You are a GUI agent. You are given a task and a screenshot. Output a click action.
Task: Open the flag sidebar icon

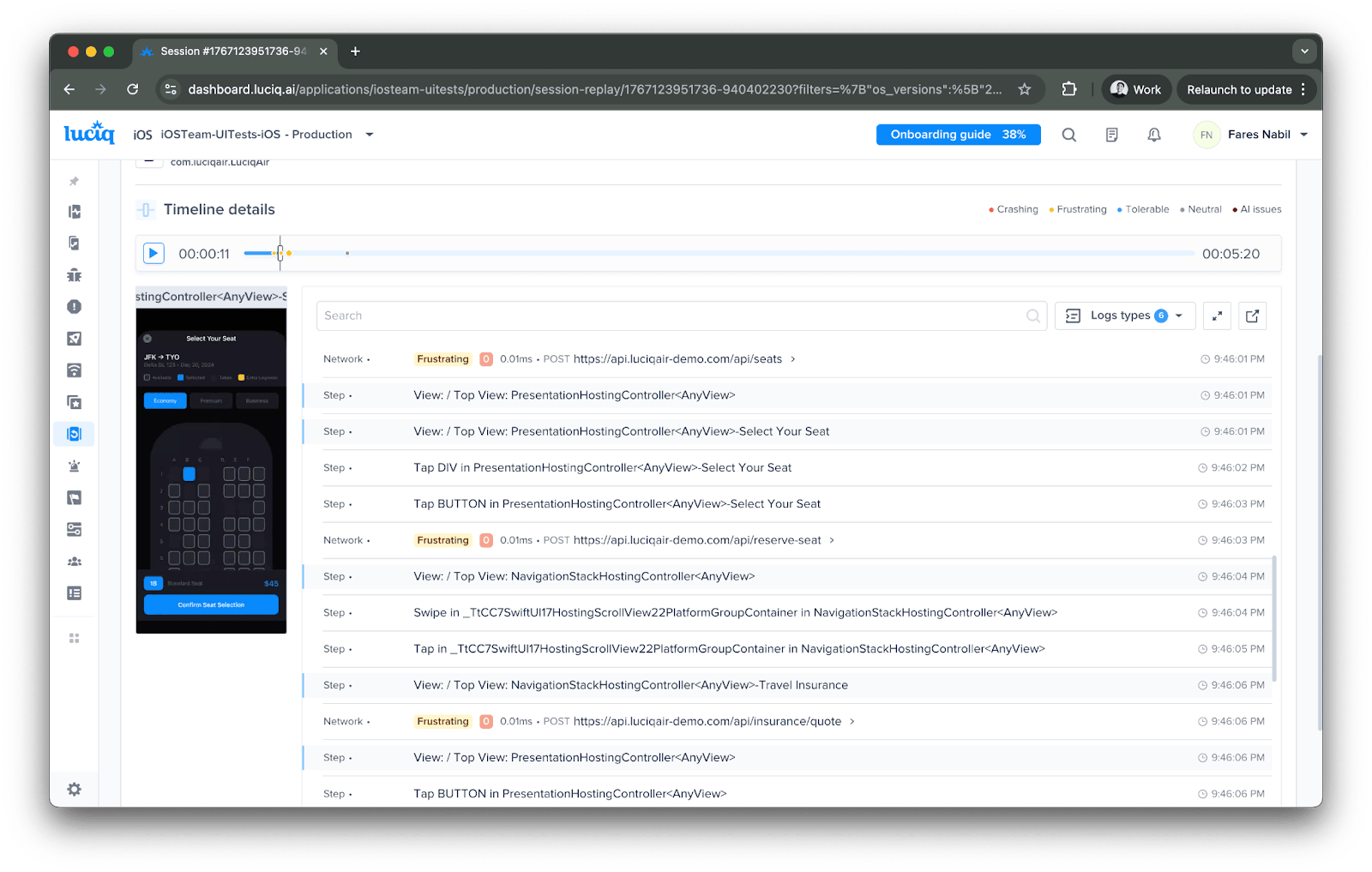click(x=75, y=498)
